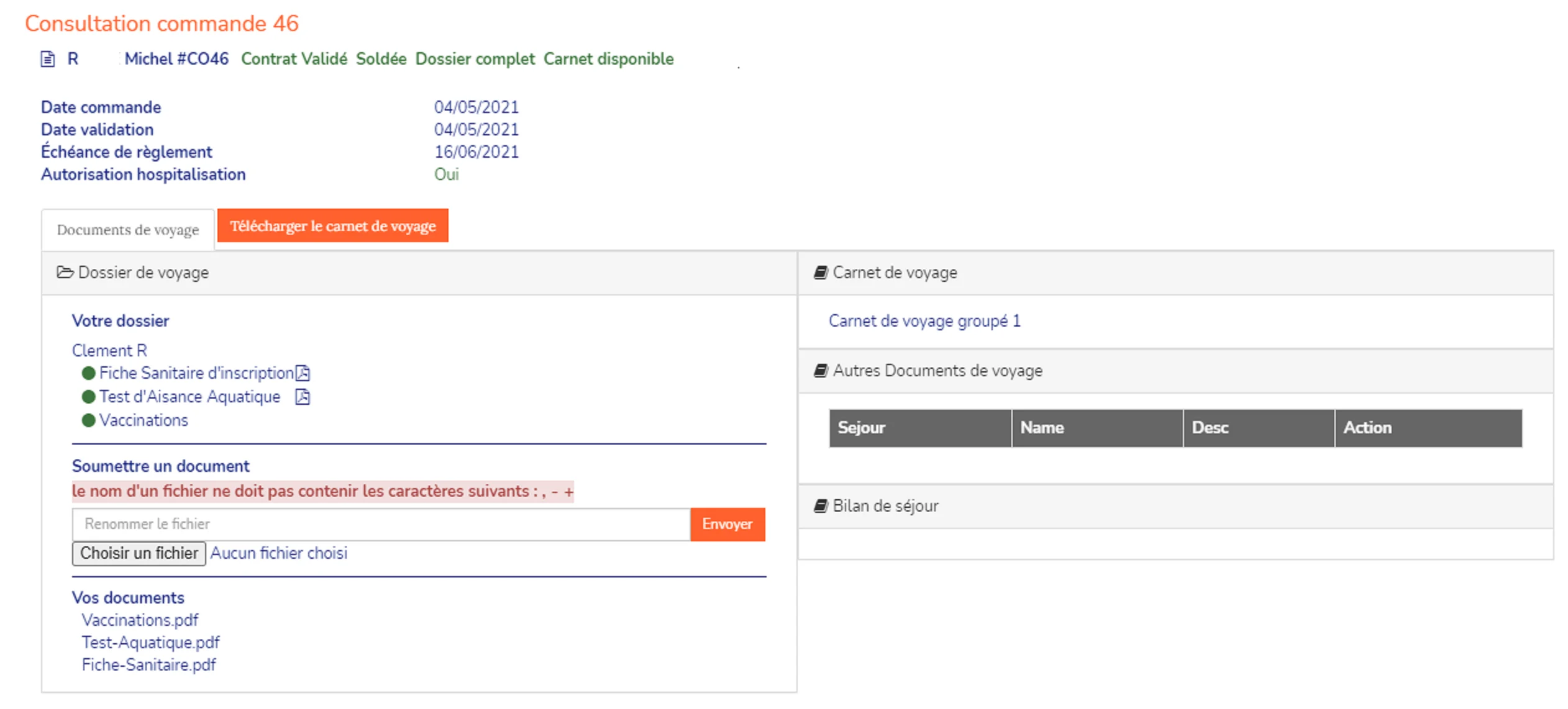Open PDF icon beside Fiche Sanitaire d'inscription
This screenshot has width=1568, height=709.
pyautogui.click(x=303, y=373)
